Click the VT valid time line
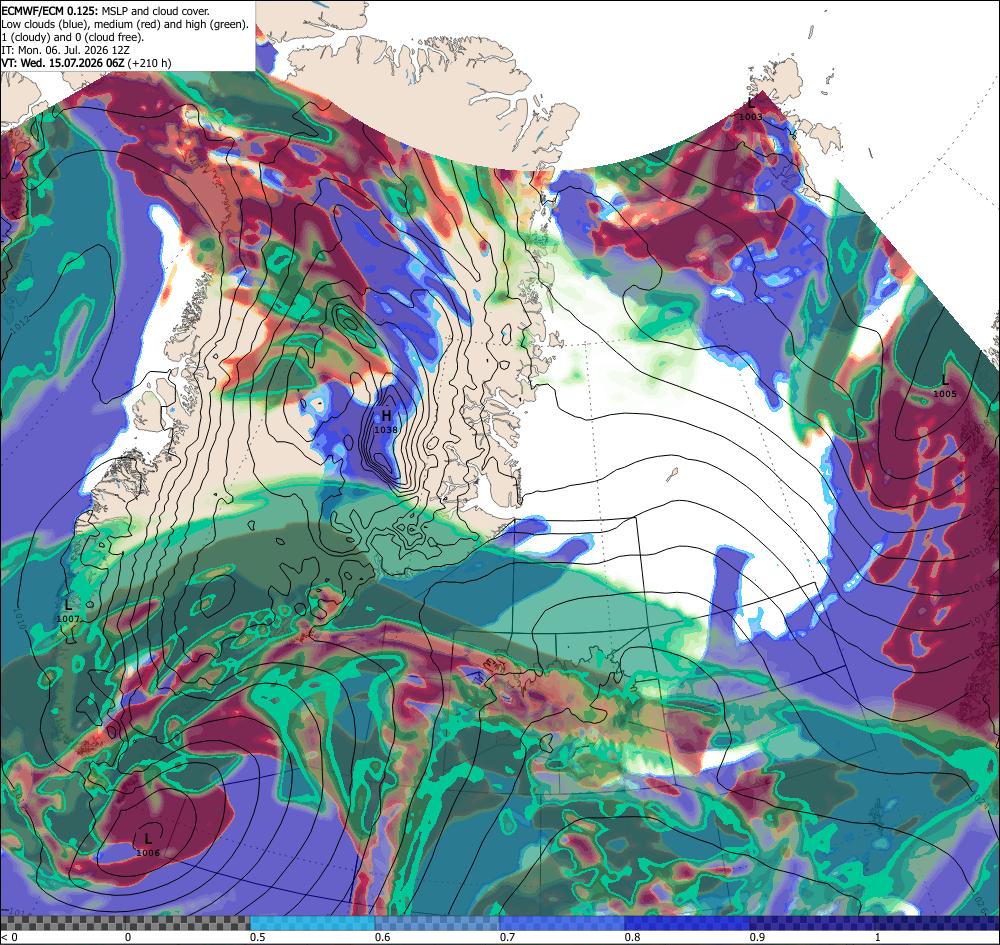This screenshot has height=945, width=1000. [x=86, y=63]
